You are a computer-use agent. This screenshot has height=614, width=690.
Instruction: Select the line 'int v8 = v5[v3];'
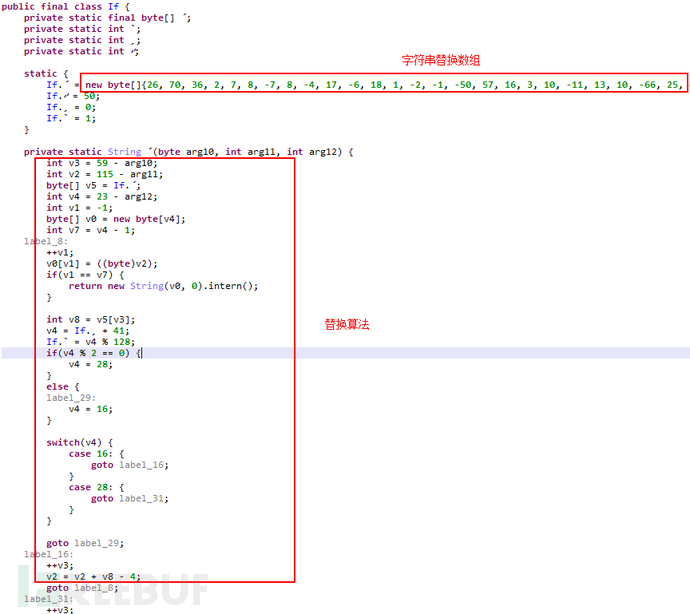click(x=91, y=320)
